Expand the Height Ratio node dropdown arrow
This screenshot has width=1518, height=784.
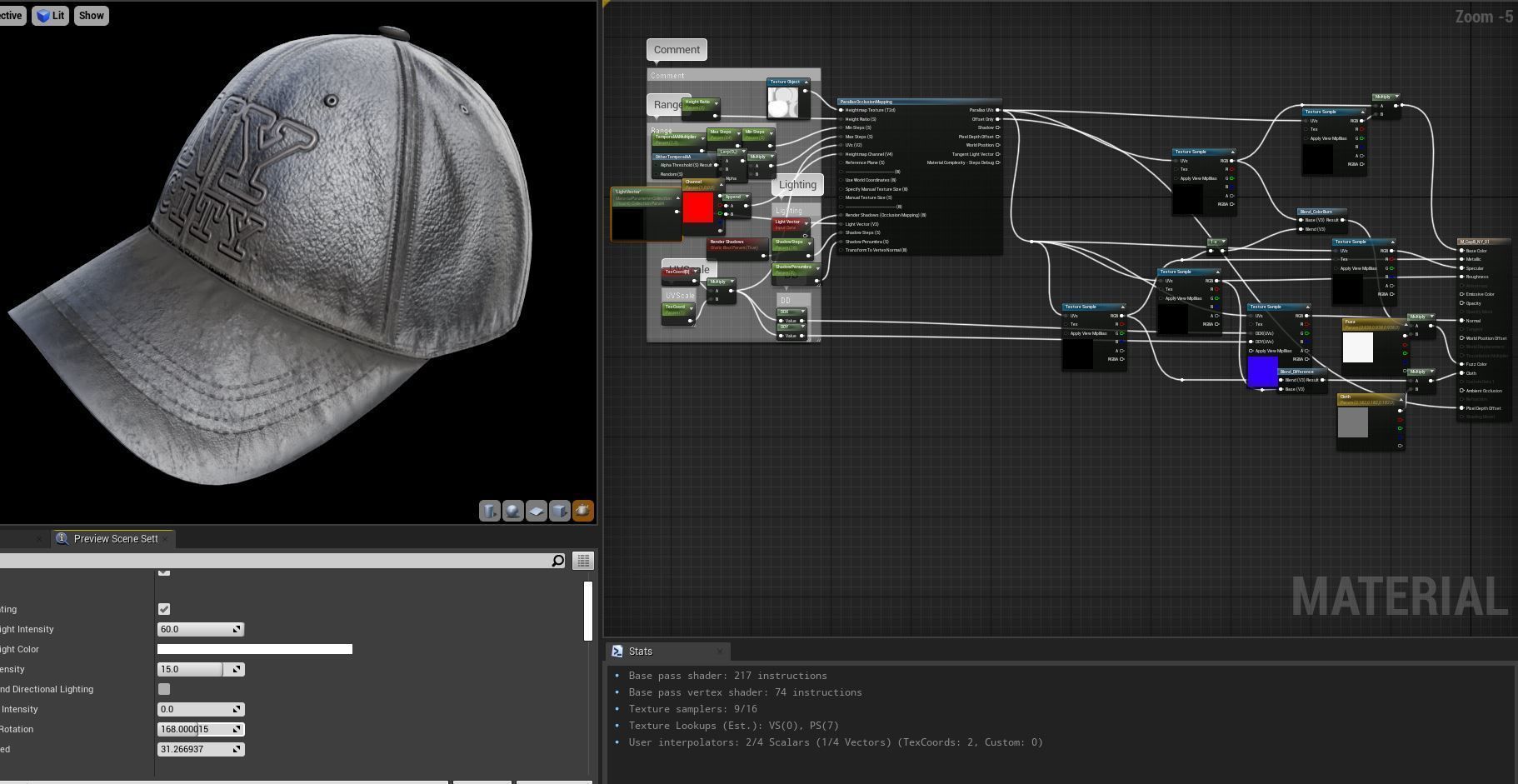tap(715, 103)
